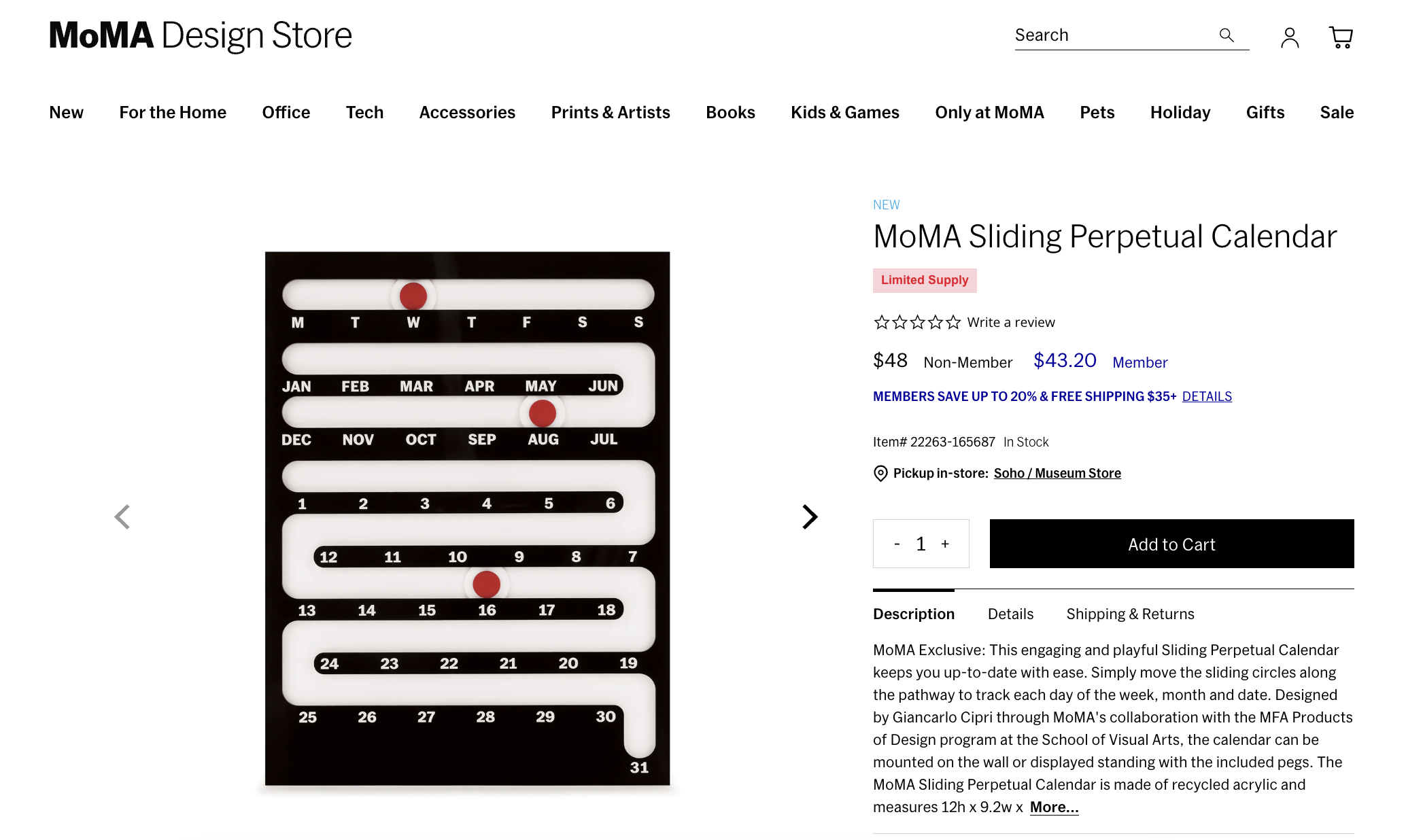1406x840 pixels.
Task: Click the left arrow navigation icon
Action: point(122,517)
